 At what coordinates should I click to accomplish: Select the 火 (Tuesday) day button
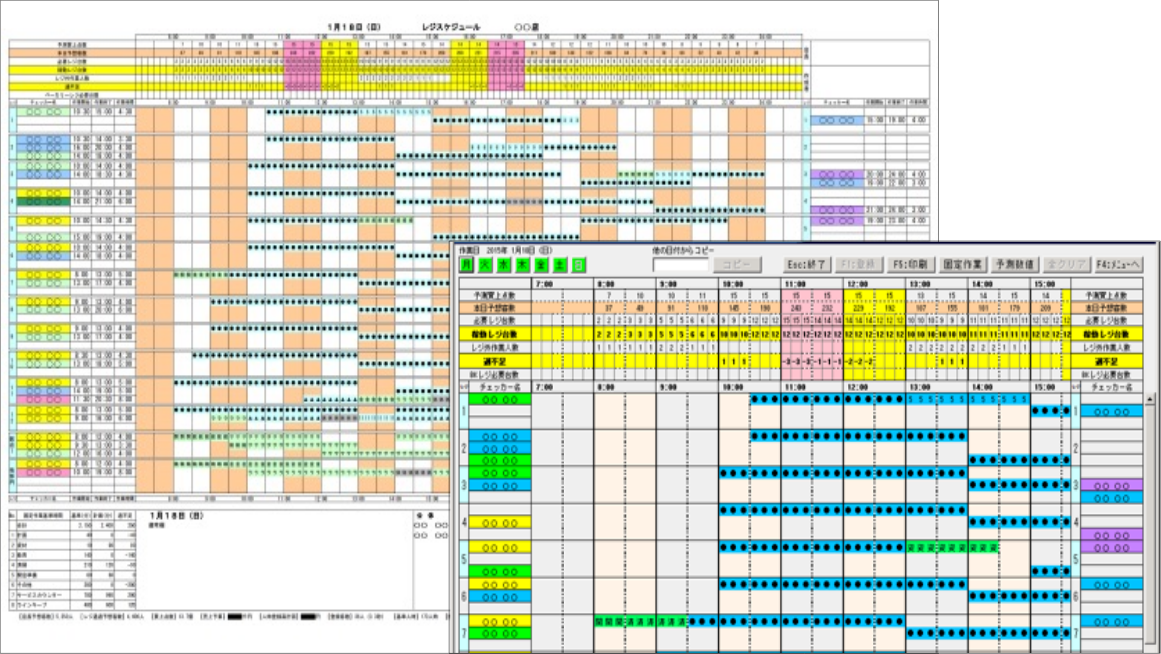tap(485, 264)
